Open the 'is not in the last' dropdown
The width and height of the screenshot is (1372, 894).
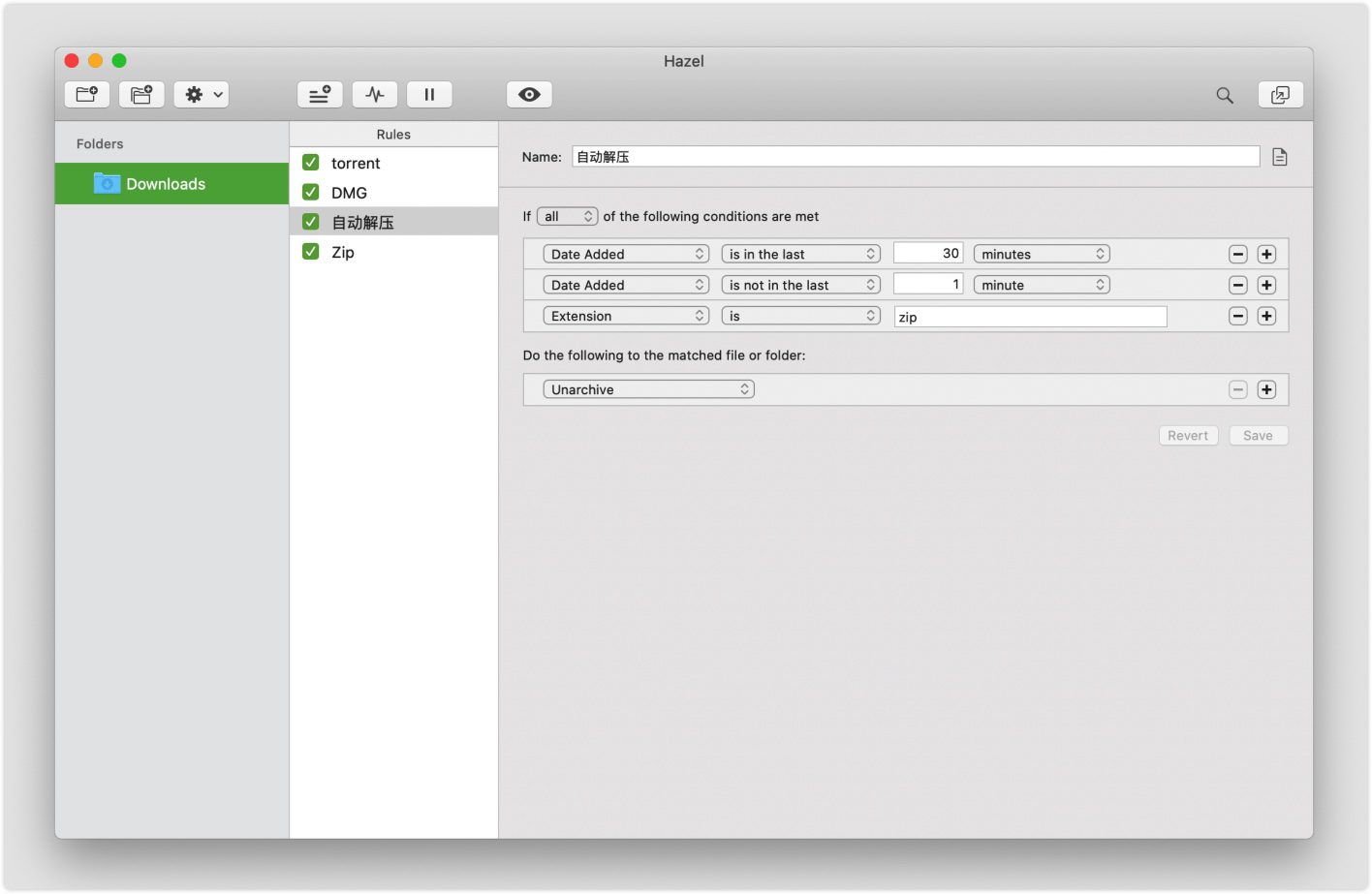click(x=801, y=285)
